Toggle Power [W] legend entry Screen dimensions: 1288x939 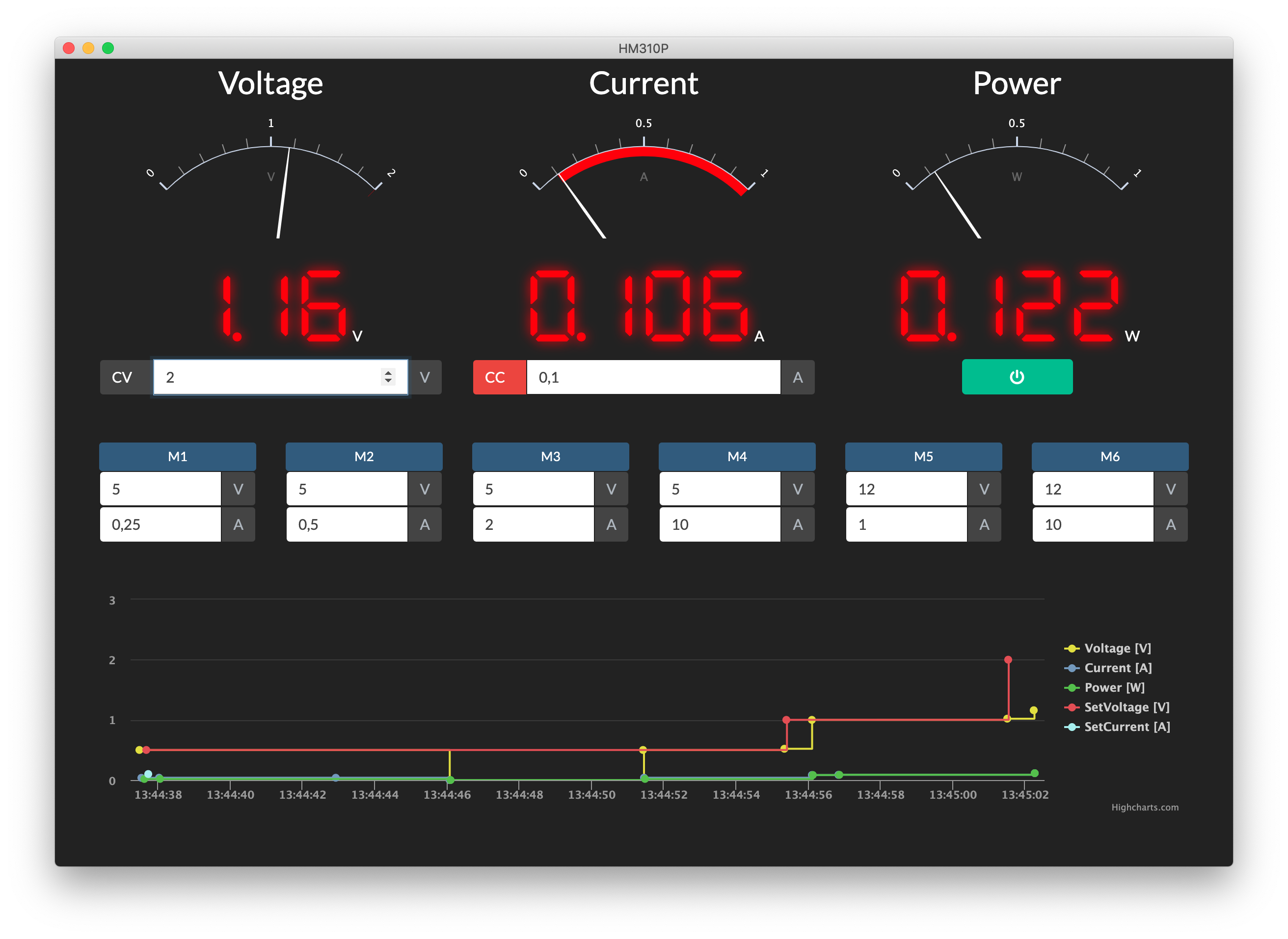click(1114, 688)
